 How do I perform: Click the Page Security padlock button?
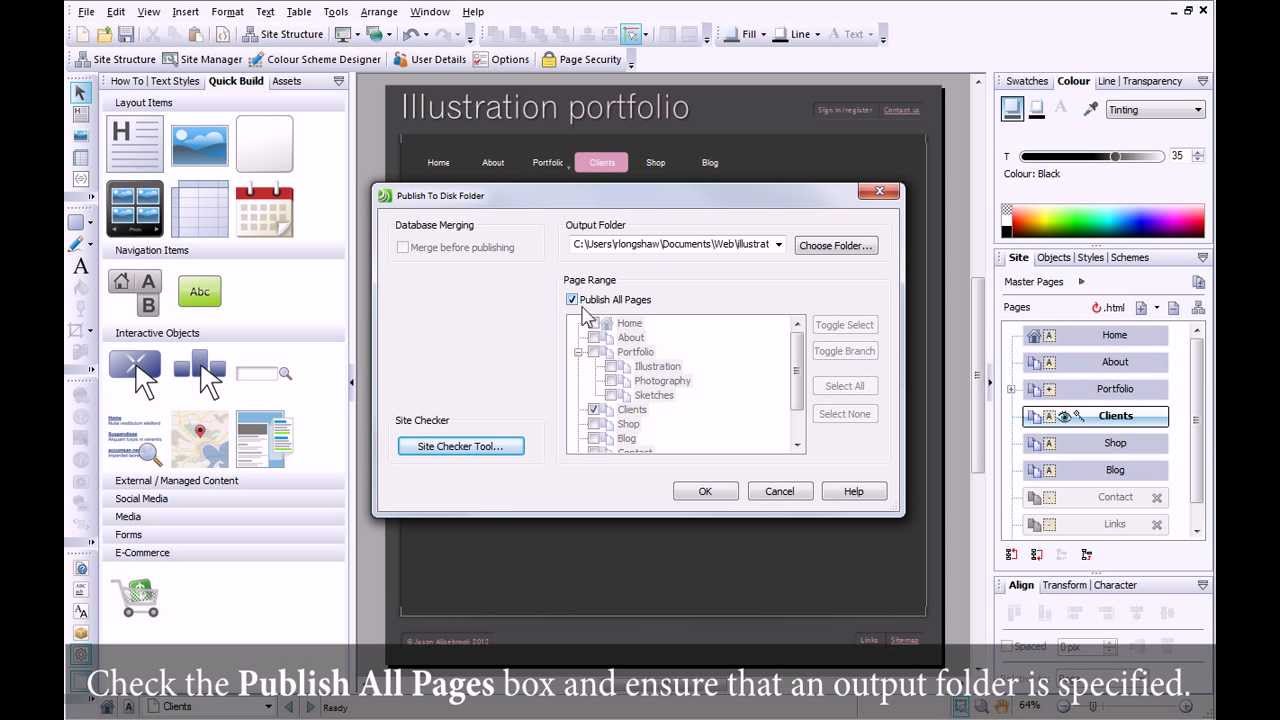(581, 60)
